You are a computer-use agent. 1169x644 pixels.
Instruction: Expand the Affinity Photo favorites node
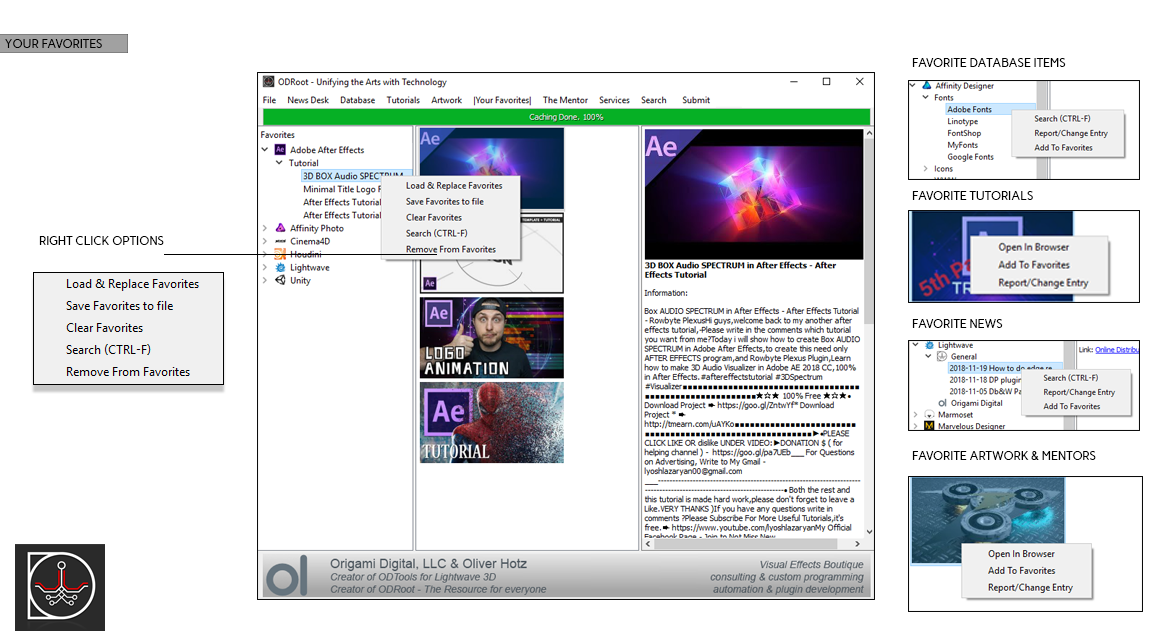tap(265, 229)
